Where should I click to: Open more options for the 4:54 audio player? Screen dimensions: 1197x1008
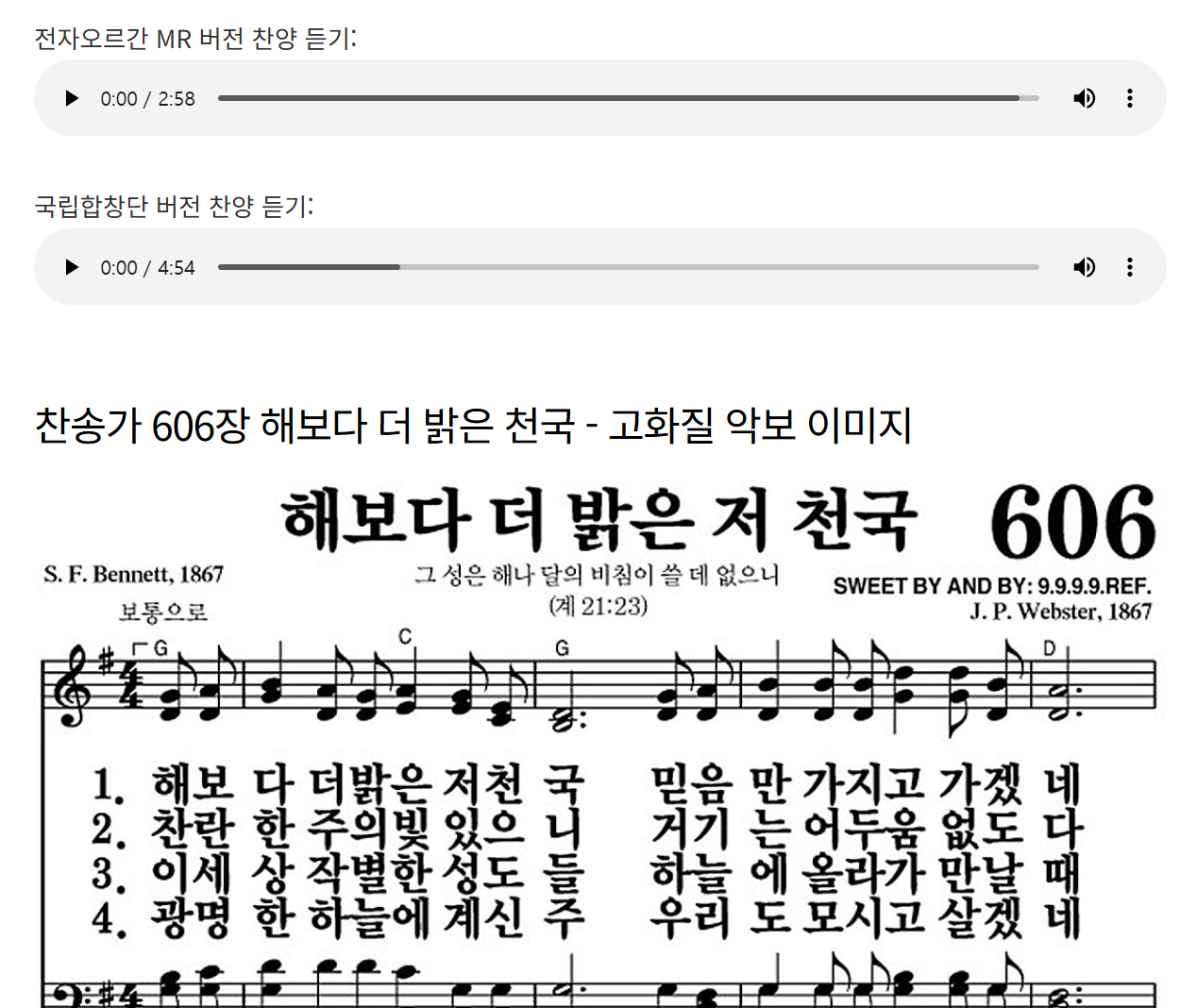click(1130, 267)
